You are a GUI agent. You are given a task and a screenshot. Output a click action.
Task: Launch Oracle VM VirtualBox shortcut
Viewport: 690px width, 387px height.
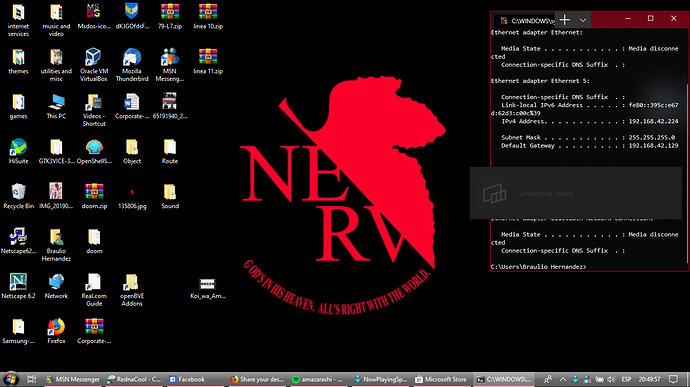94,65
